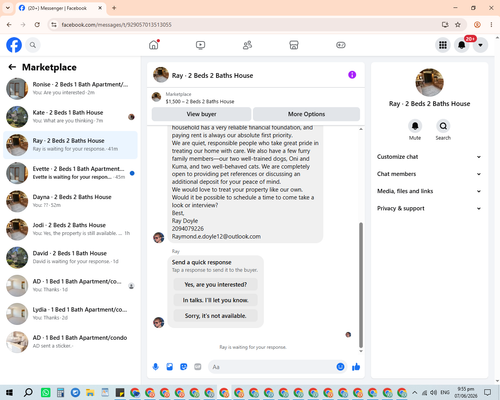500x400 pixels.
Task: Open WhatsApp from the taskbar
Action: point(46,392)
